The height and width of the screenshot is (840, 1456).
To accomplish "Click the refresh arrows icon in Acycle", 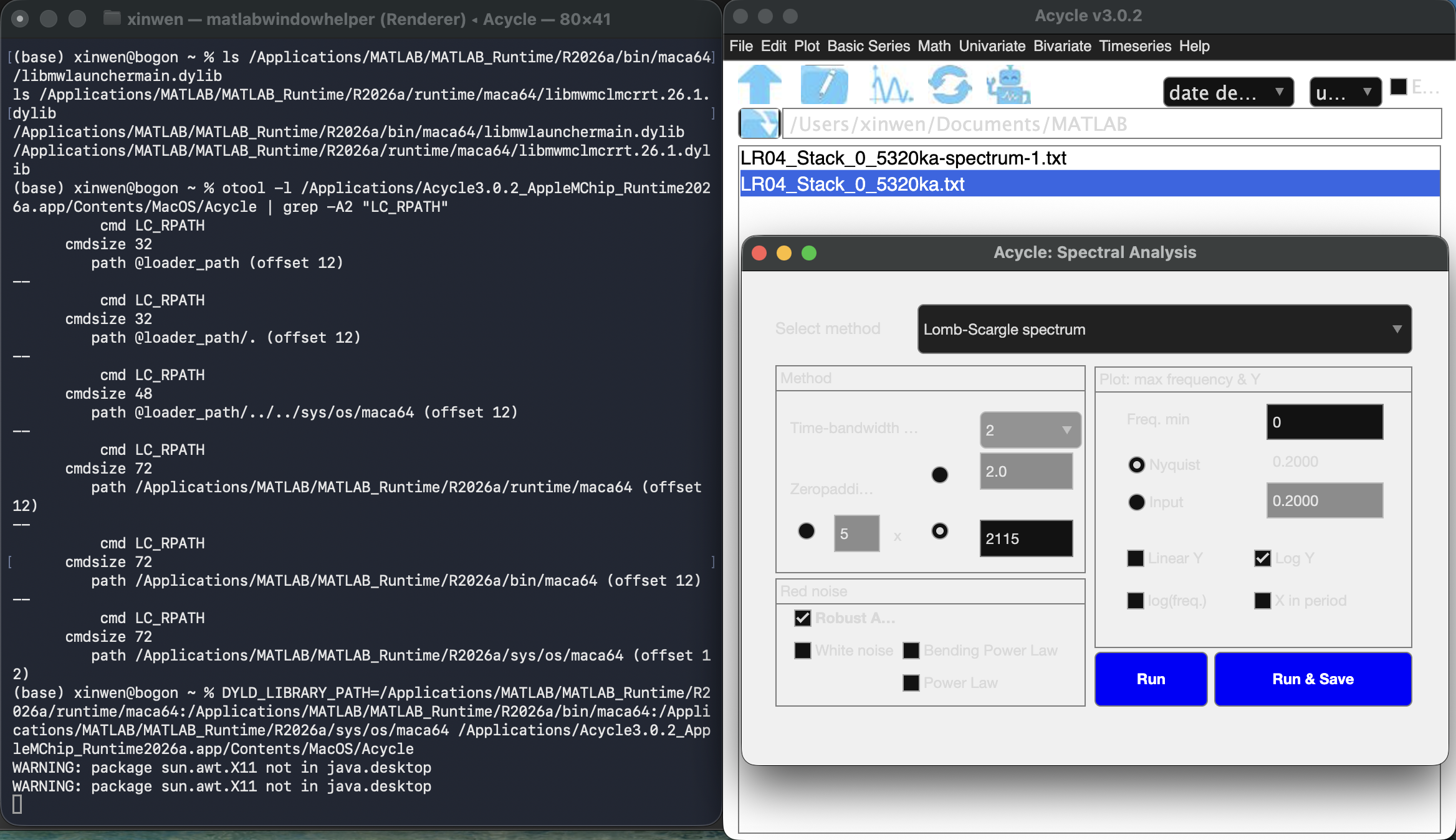I will coord(950,84).
